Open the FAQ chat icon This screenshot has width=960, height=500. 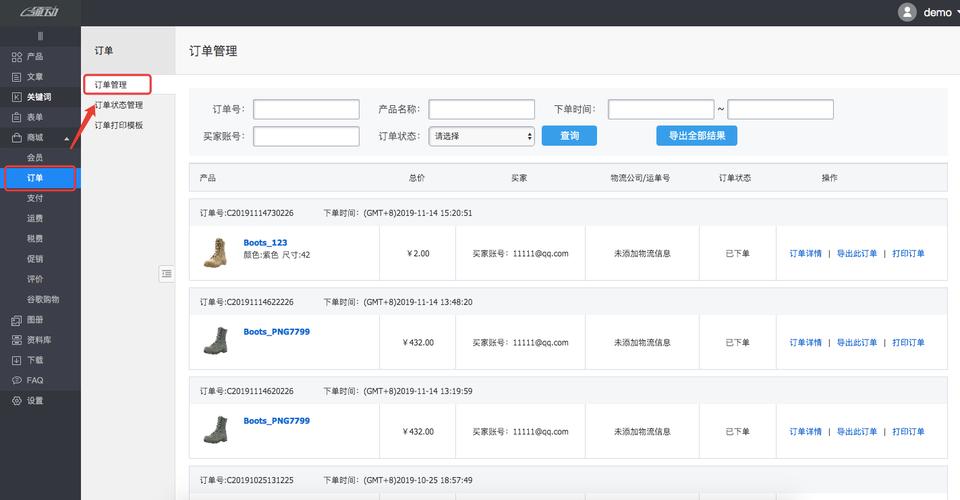tap(17, 381)
